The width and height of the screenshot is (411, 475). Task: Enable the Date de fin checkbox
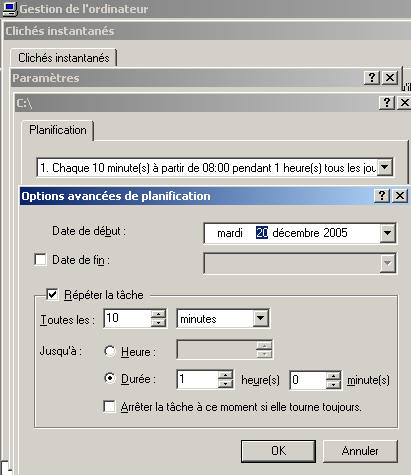pyautogui.click(x=40, y=259)
